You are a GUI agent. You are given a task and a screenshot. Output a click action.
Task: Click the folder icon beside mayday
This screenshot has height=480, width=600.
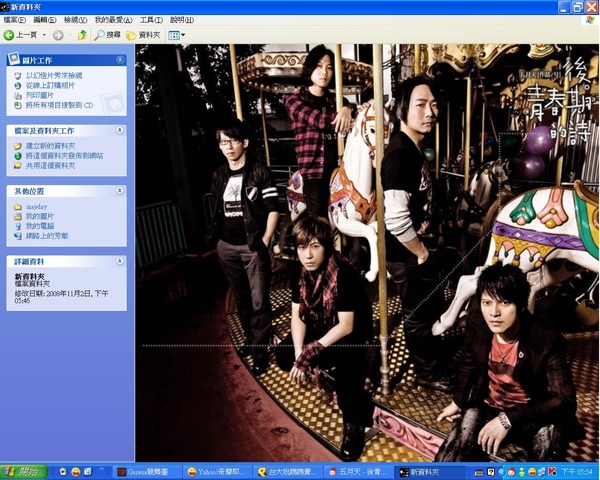(18, 207)
